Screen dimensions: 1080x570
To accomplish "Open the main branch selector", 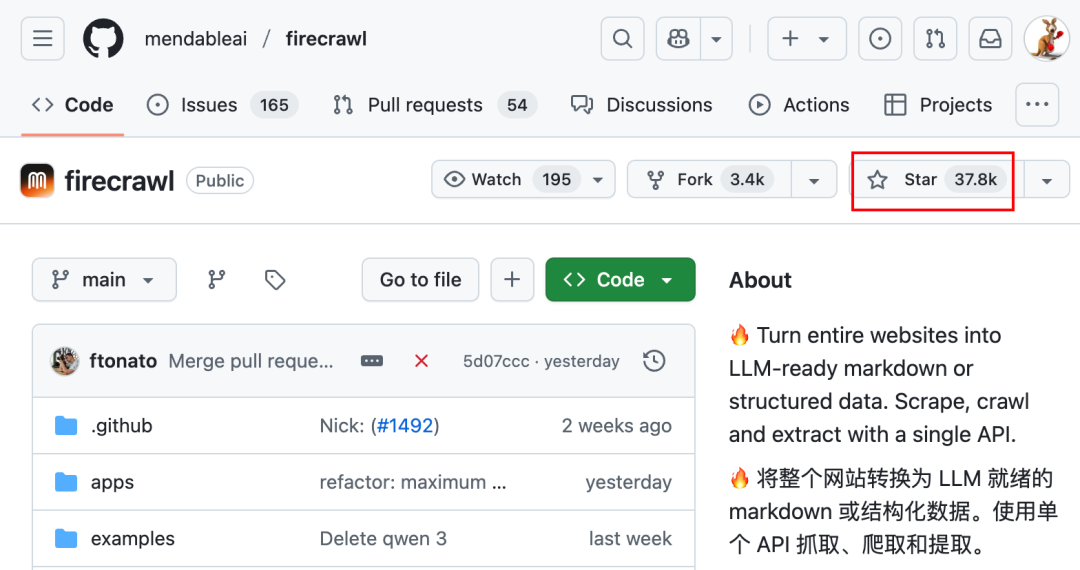I will click(104, 279).
